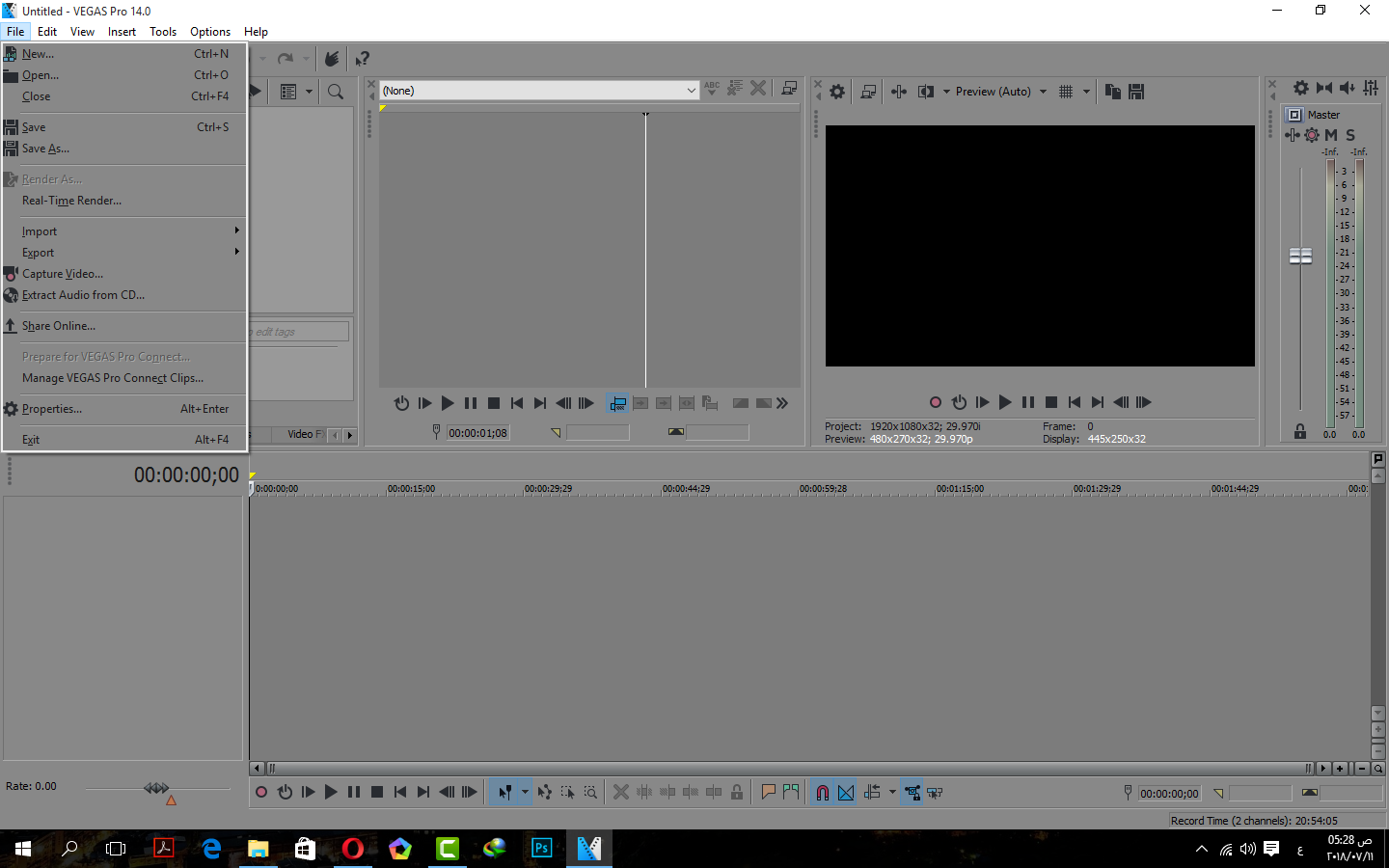Image resolution: width=1389 pixels, height=868 pixels.
Task: Open Project Video Properties via the gear icon
Action: [x=836, y=91]
